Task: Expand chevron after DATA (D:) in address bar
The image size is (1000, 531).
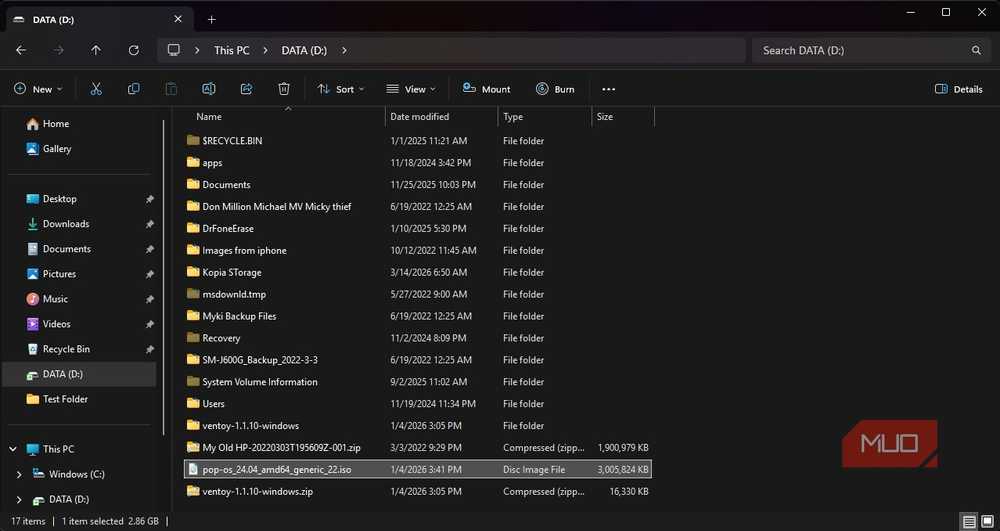Action: tap(344, 50)
